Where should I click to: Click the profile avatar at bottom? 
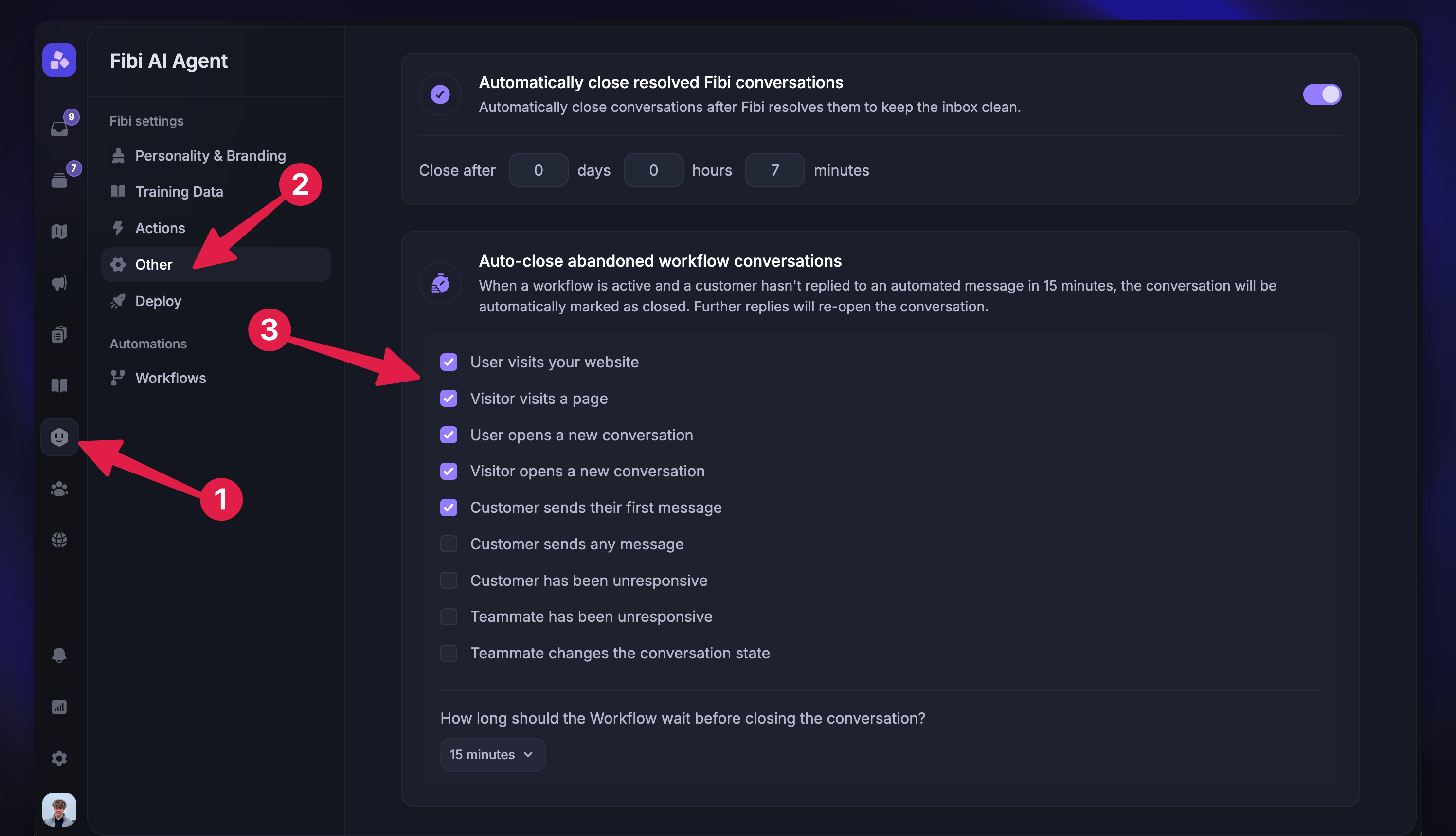(x=59, y=810)
